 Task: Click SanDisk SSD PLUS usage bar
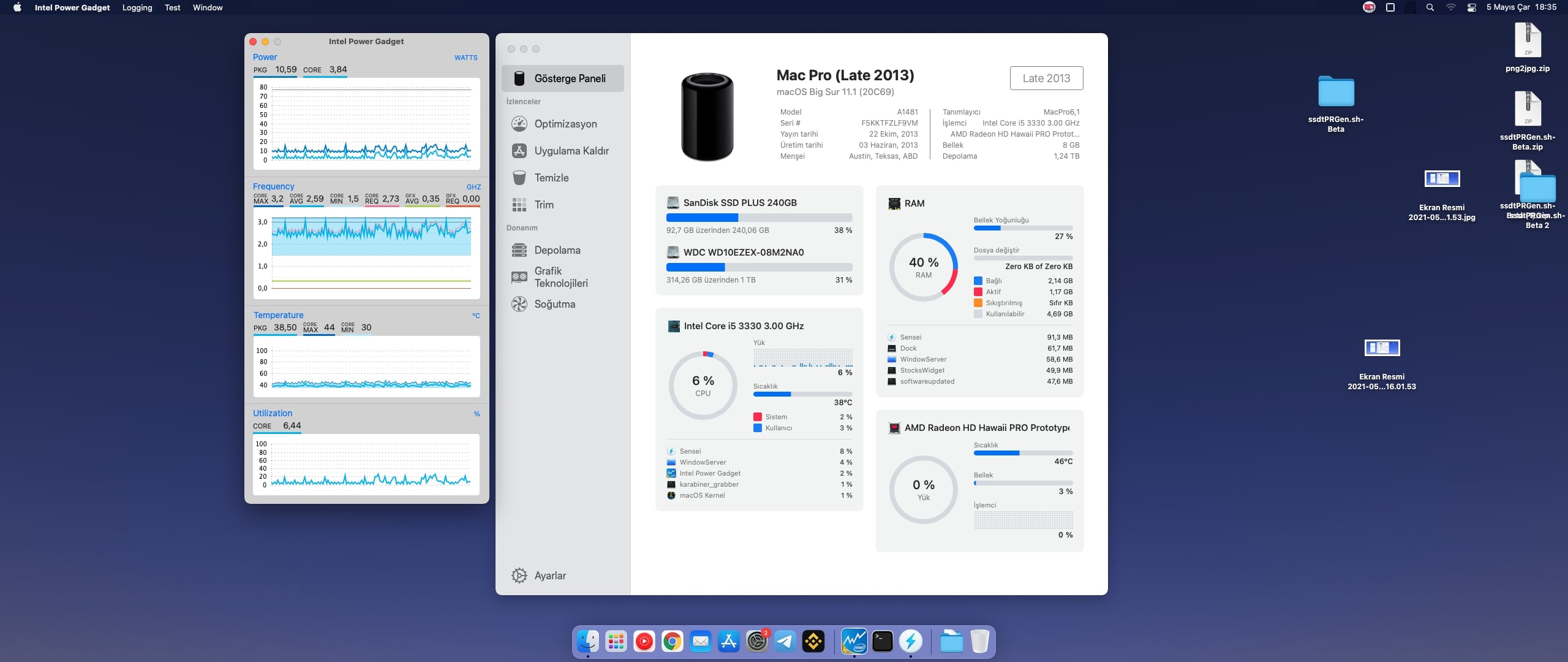(x=759, y=218)
